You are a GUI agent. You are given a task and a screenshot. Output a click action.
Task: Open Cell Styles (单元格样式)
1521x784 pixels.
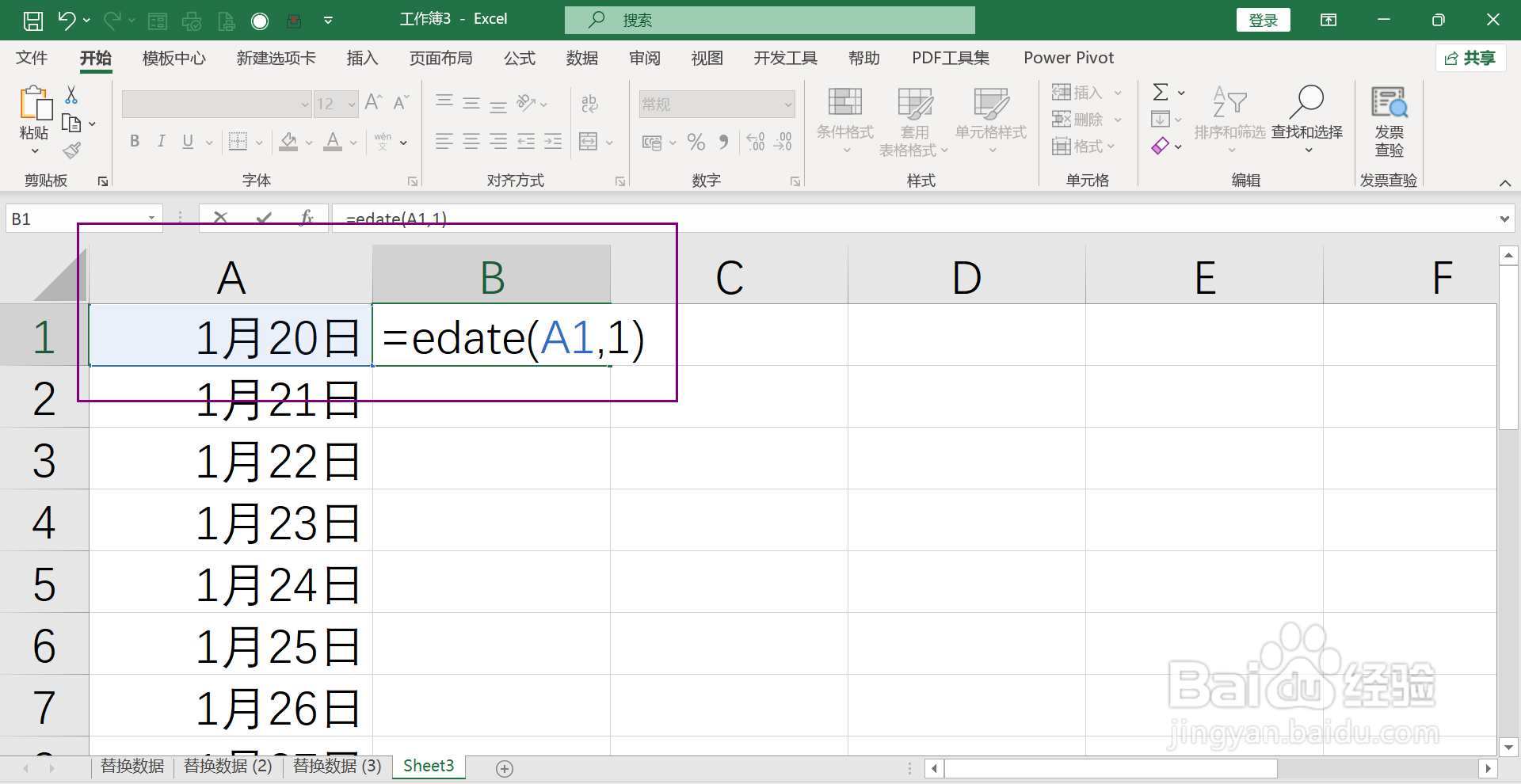pos(991,120)
